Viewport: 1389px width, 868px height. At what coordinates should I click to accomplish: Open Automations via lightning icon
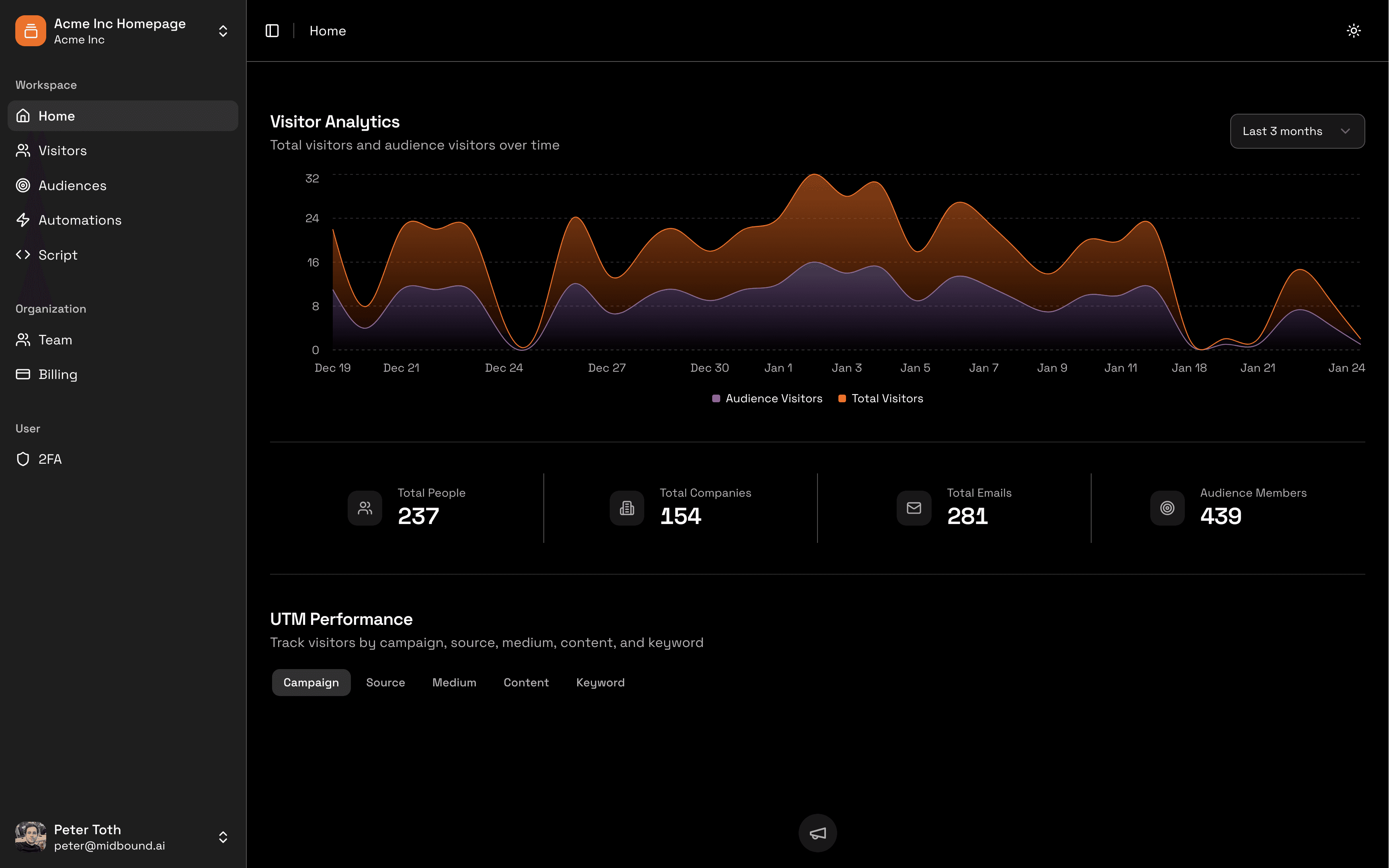pos(23,220)
